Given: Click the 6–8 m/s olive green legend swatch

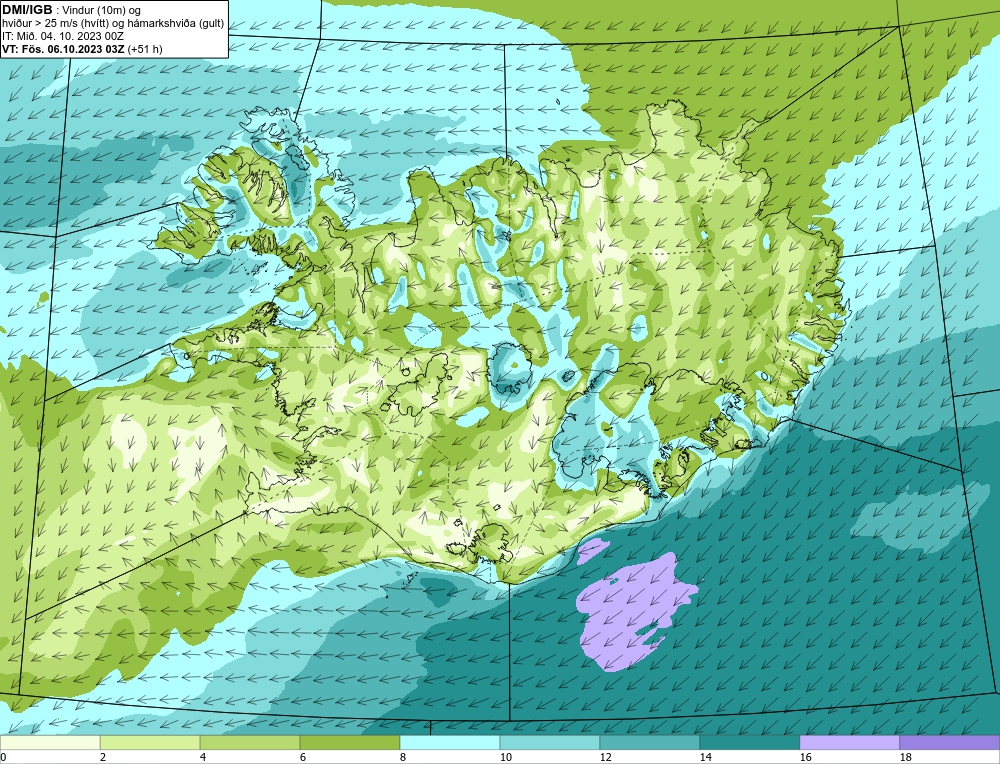Looking at the screenshot, I should click(350, 742).
